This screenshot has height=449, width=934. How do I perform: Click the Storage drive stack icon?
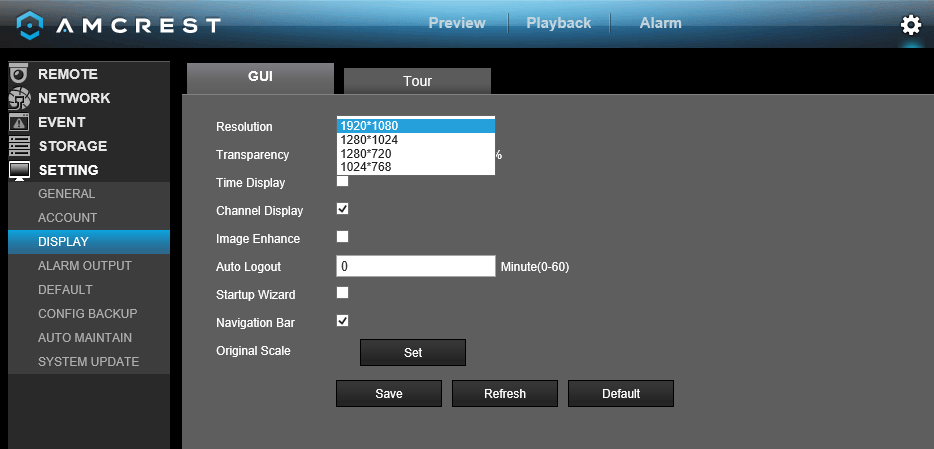point(19,146)
